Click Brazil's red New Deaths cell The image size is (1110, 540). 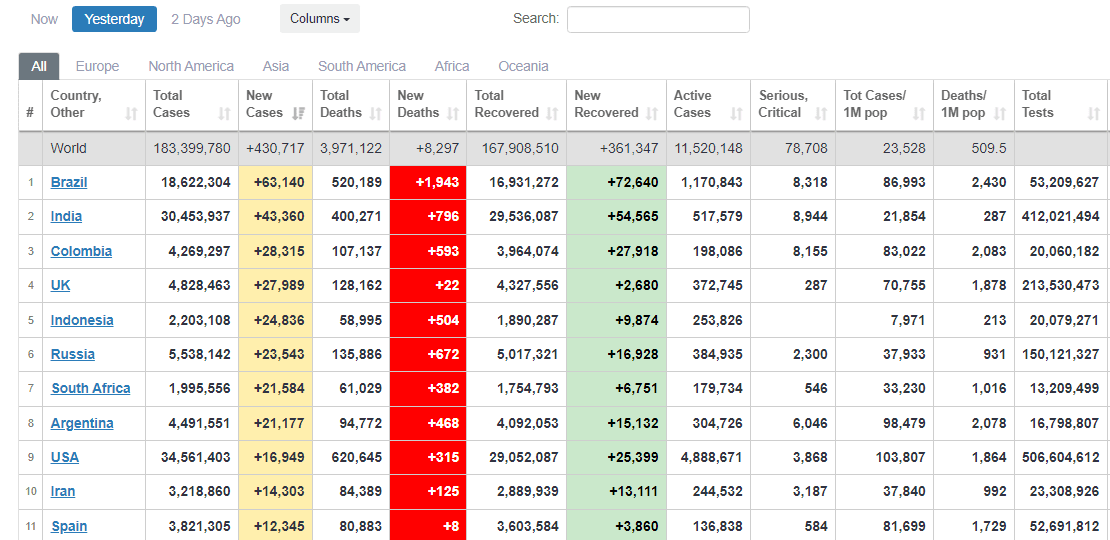(427, 182)
